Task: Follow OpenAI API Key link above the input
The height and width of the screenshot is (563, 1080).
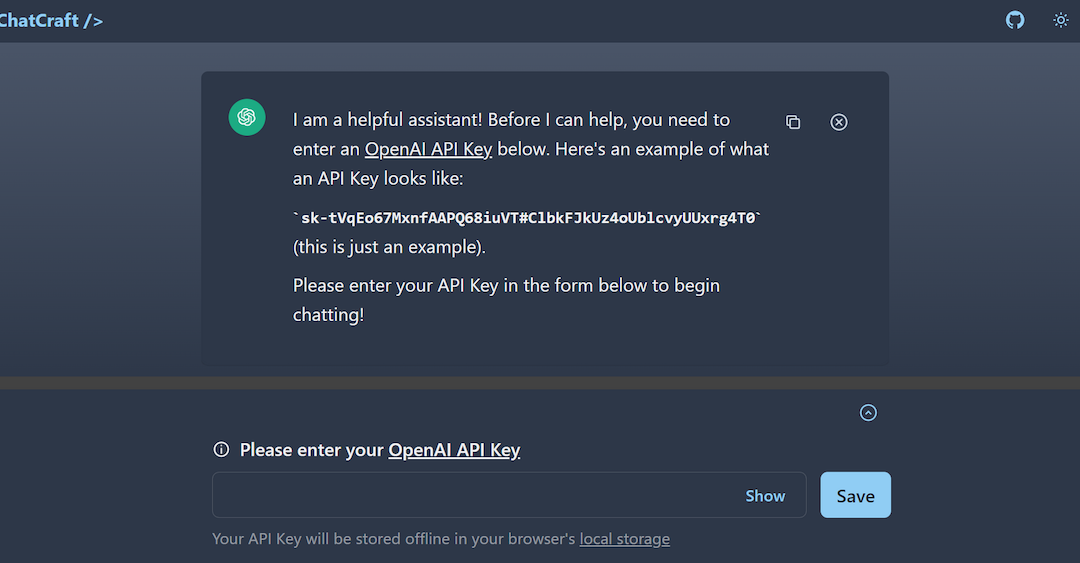Action: [x=454, y=450]
